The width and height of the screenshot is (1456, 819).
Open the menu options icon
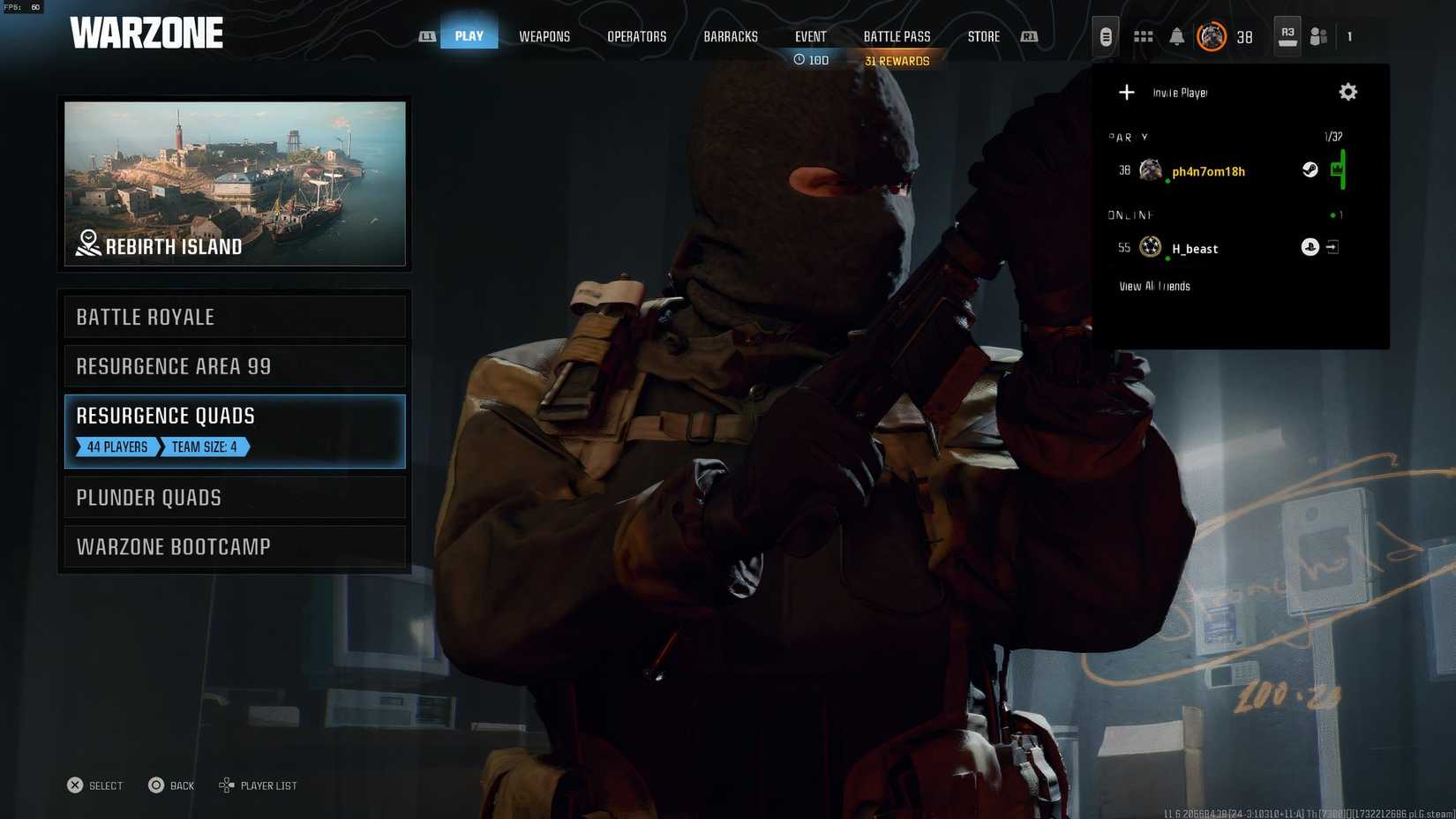click(1105, 36)
